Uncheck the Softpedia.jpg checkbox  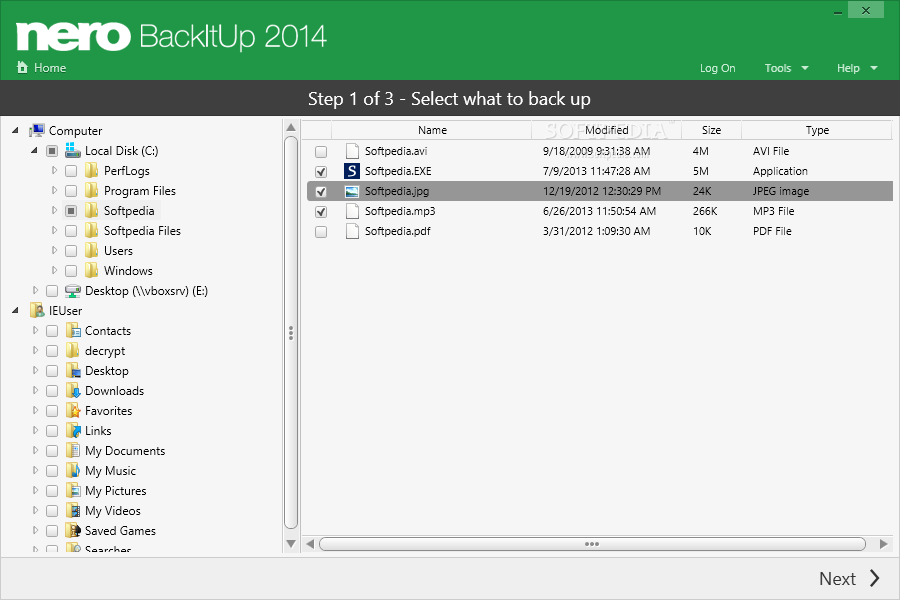coord(321,192)
